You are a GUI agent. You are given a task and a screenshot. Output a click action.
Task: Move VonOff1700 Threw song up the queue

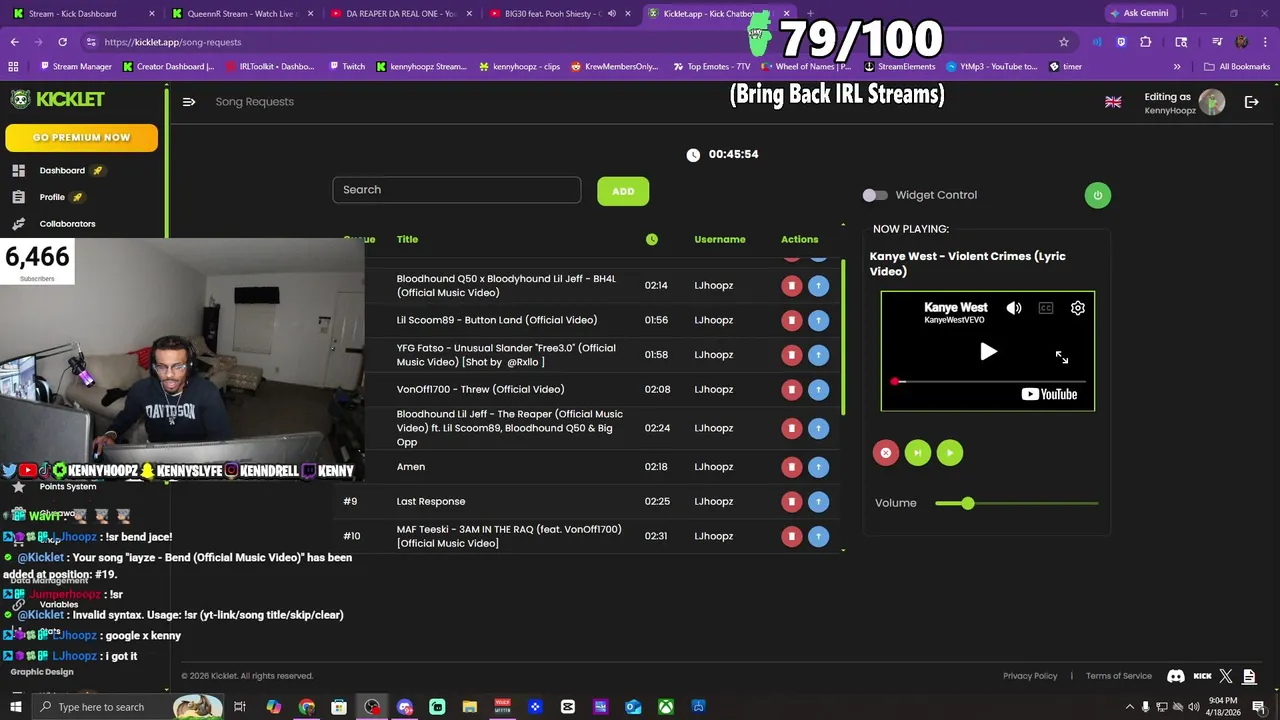[x=818, y=389]
